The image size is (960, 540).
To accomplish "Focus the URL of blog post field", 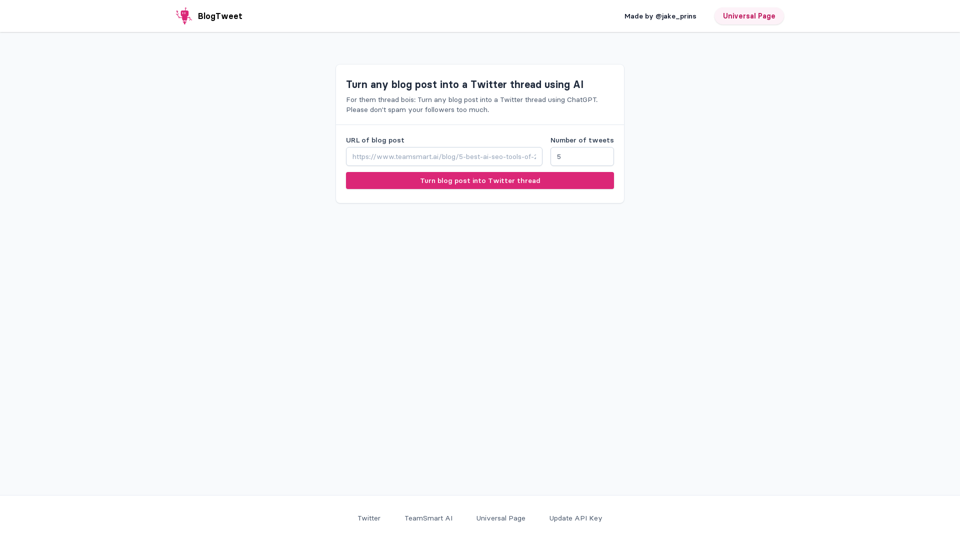I will click(x=444, y=157).
